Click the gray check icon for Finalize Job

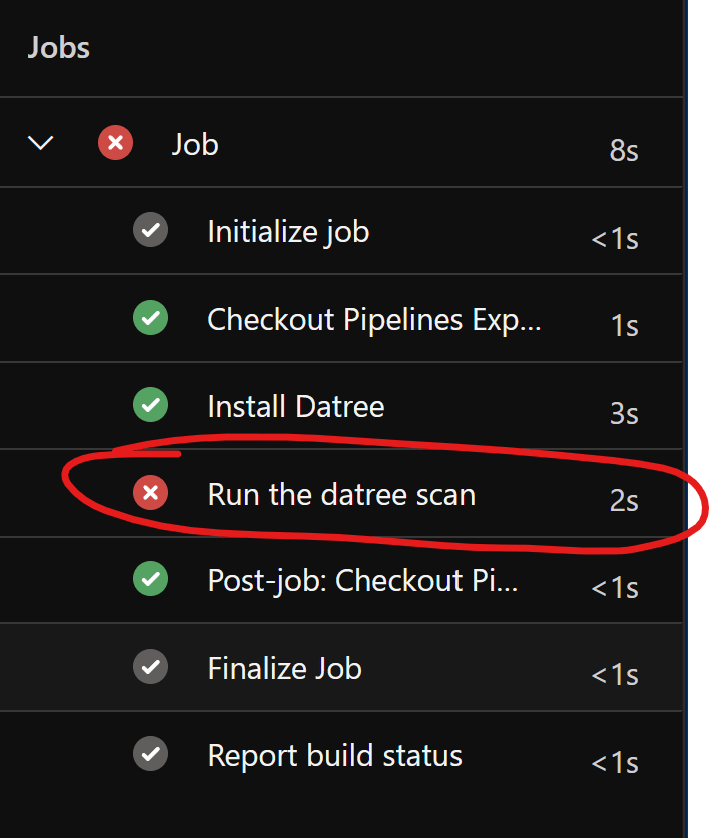tap(151, 666)
